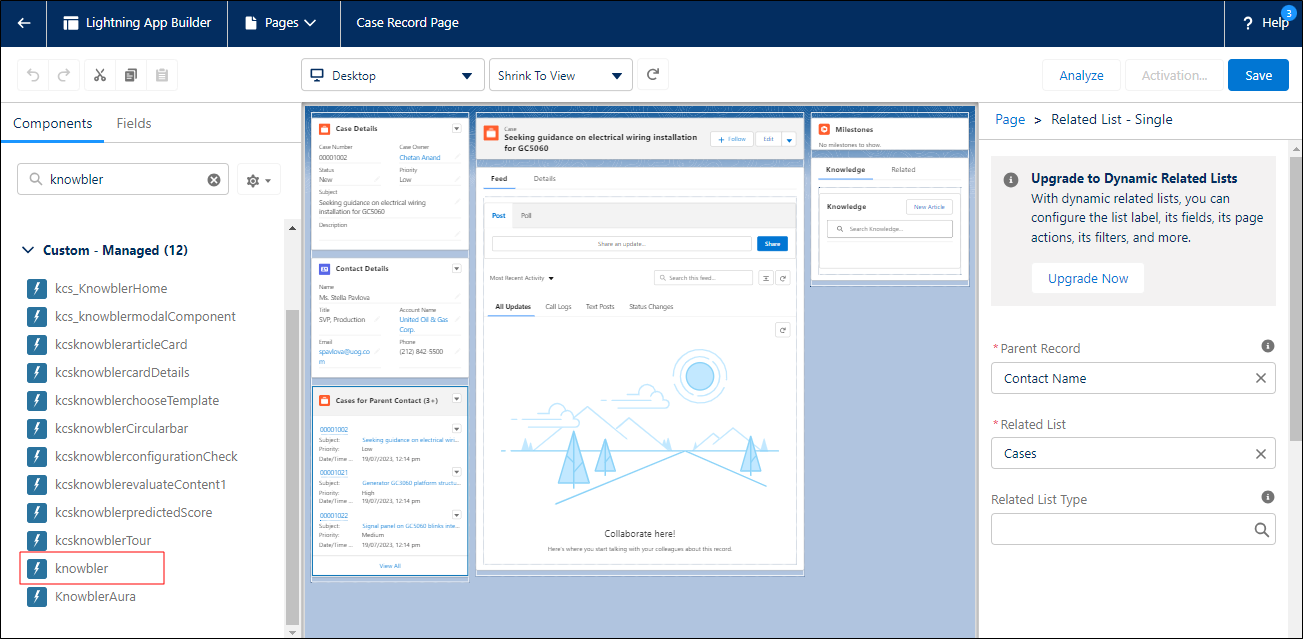Screen dimensions: 1303x639
Task: Click the View All link
Action: tap(390, 566)
